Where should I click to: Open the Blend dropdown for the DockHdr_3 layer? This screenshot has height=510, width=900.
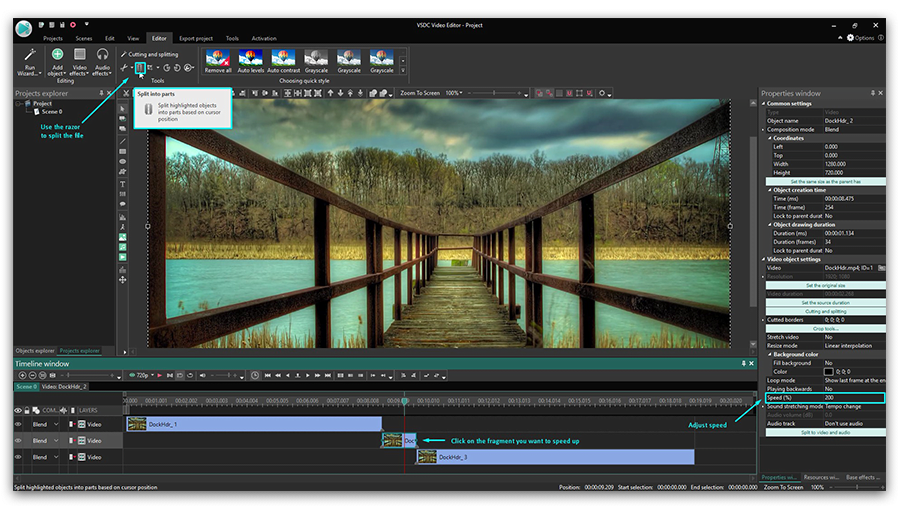point(56,457)
